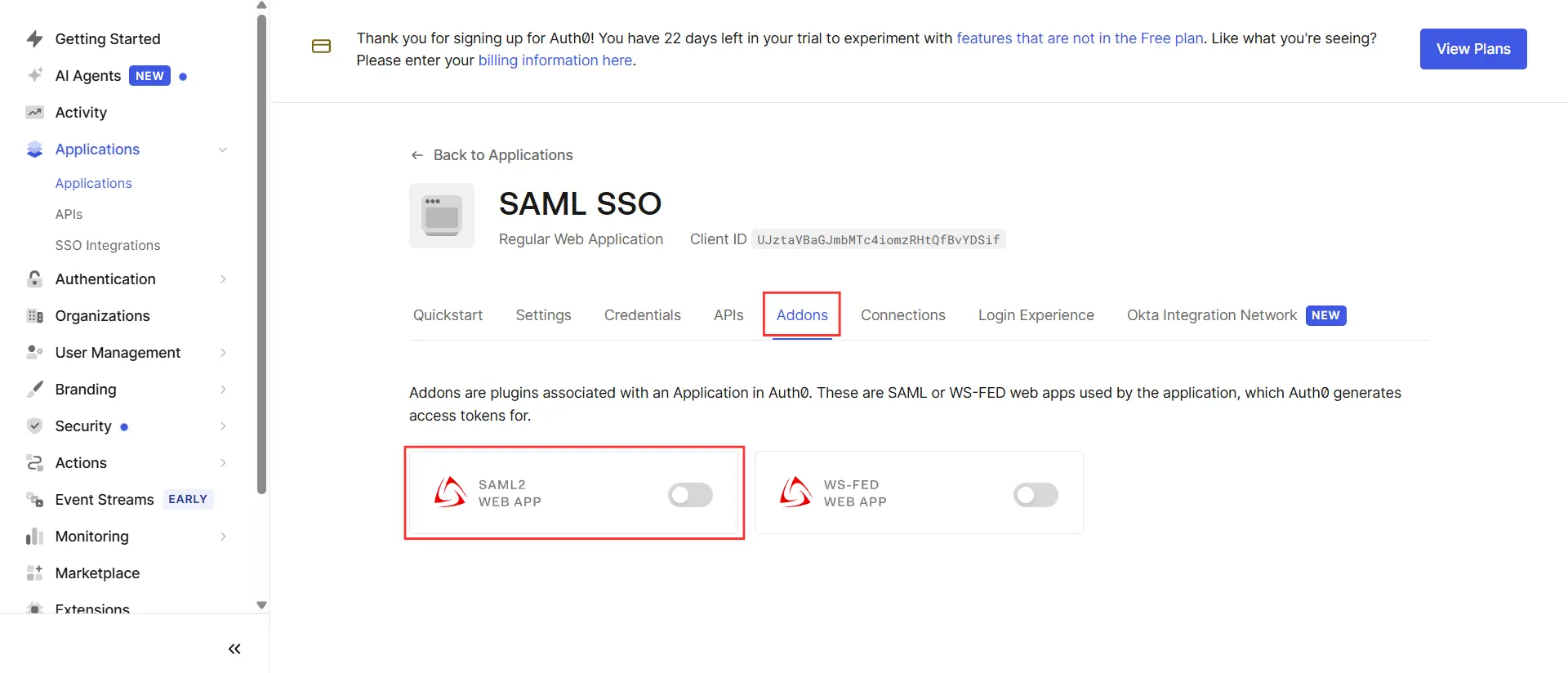Click the Branding brush icon
The image size is (1568, 673).
(34, 390)
